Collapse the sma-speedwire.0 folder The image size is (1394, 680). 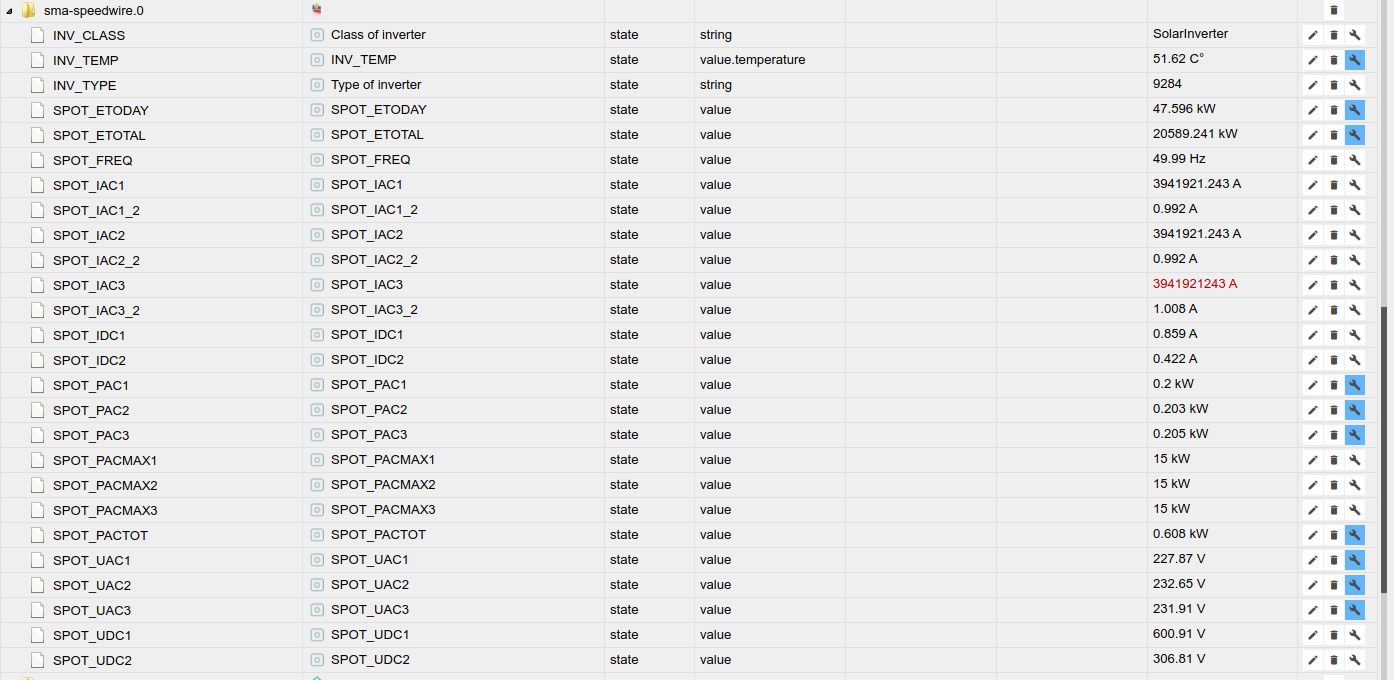click(9, 10)
